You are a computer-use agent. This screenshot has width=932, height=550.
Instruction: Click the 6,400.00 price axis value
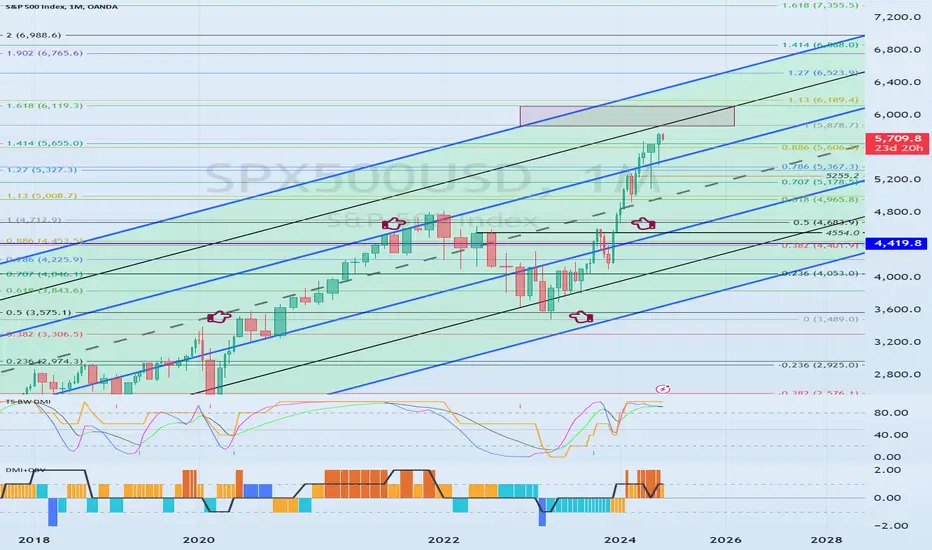[897, 82]
